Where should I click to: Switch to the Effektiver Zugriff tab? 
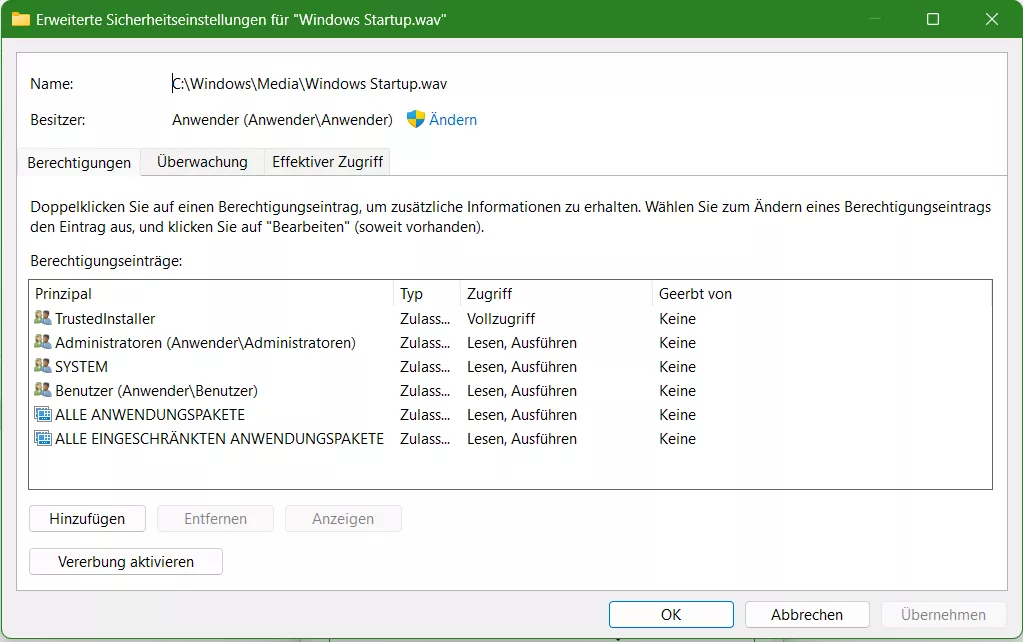328,162
